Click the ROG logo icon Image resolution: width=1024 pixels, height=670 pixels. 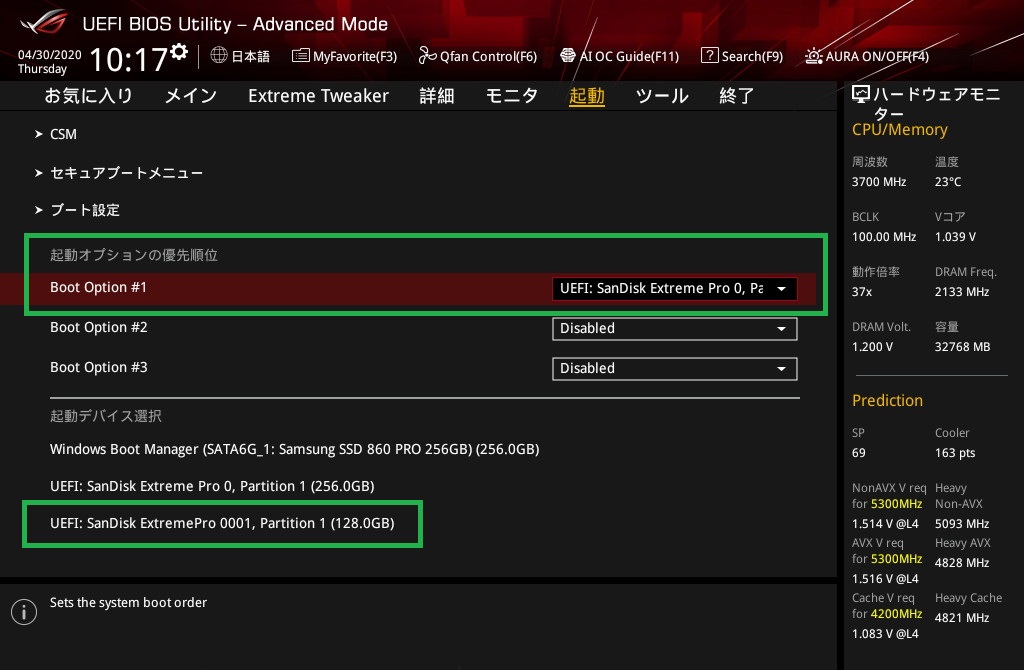point(43,22)
